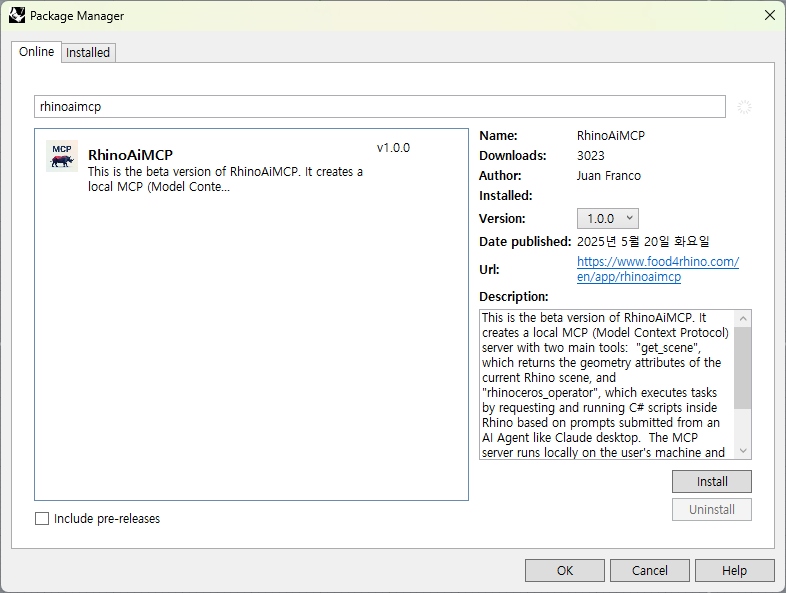Click the Help button
This screenshot has width=786, height=593.
click(x=734, y=570)
